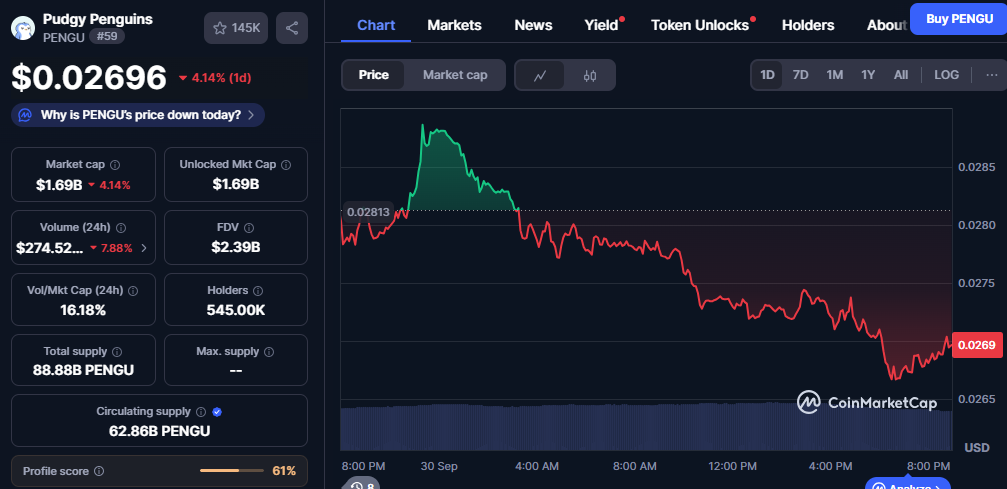Screen dimensions: 1007x489
Task: Set chart range to 7D
Action: click(x=800, y=75)
